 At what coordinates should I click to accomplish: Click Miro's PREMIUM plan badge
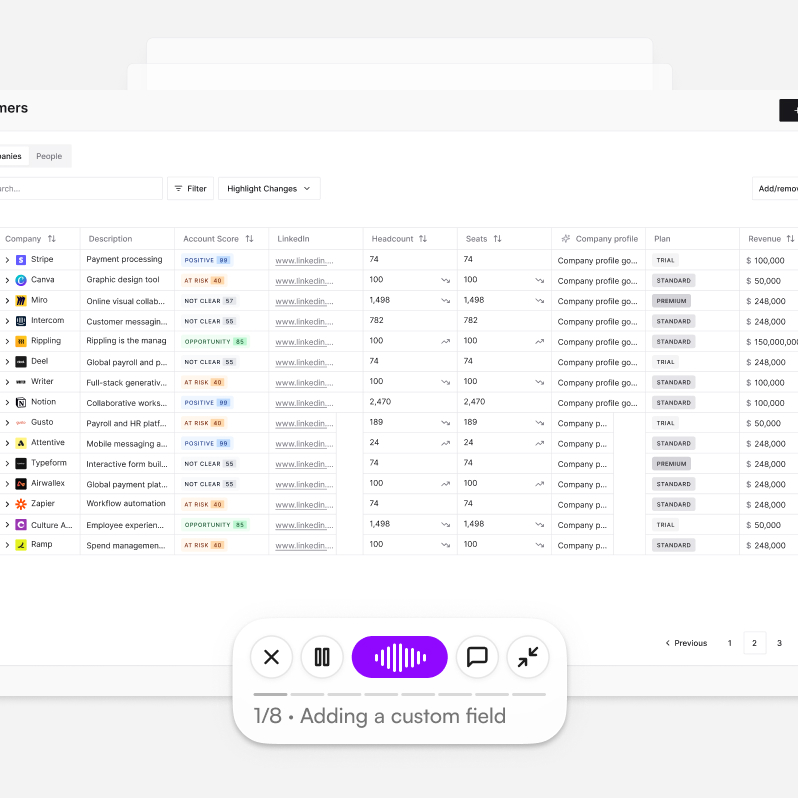tap(671, 301)
